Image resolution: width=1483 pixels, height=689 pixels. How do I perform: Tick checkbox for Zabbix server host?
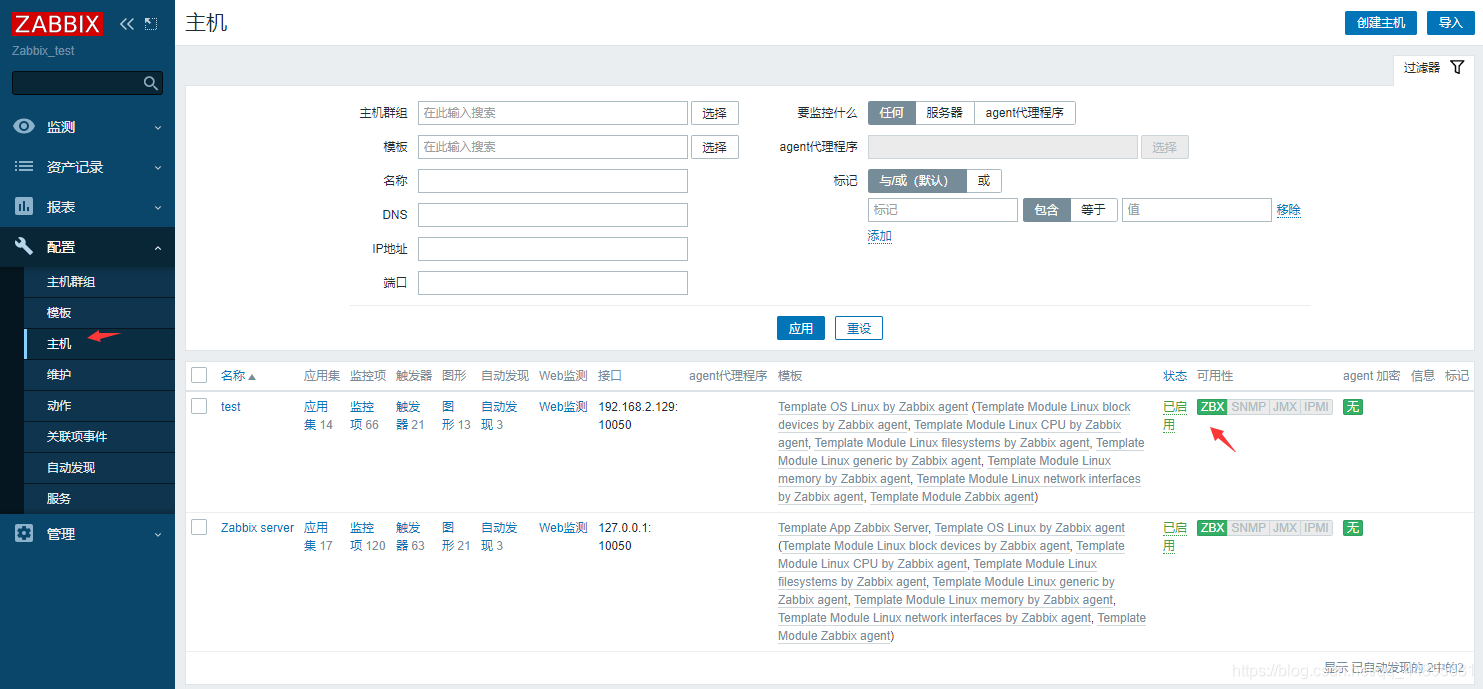(x=199, y=527)
